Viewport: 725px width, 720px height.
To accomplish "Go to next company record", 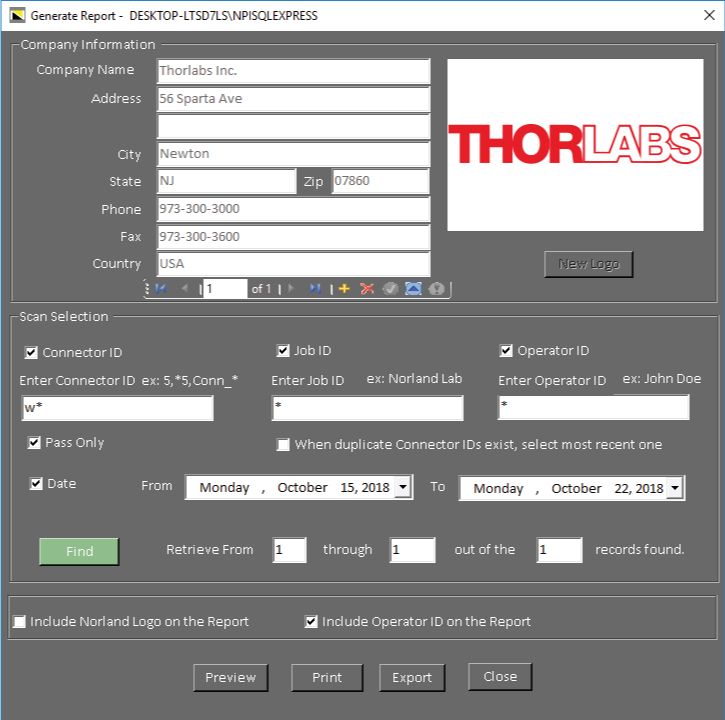I will 291,289.
